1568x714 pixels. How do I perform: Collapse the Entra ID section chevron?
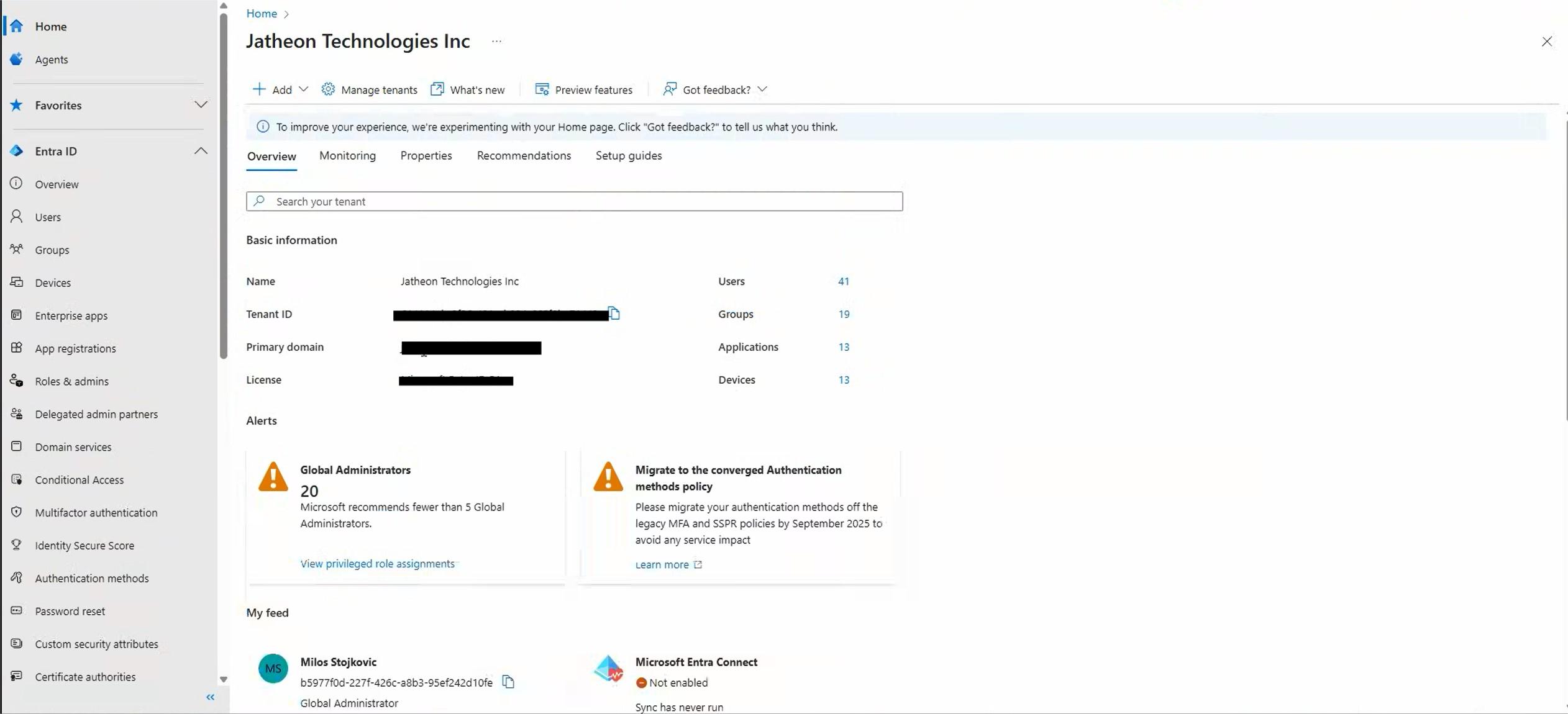coord(201,151)
